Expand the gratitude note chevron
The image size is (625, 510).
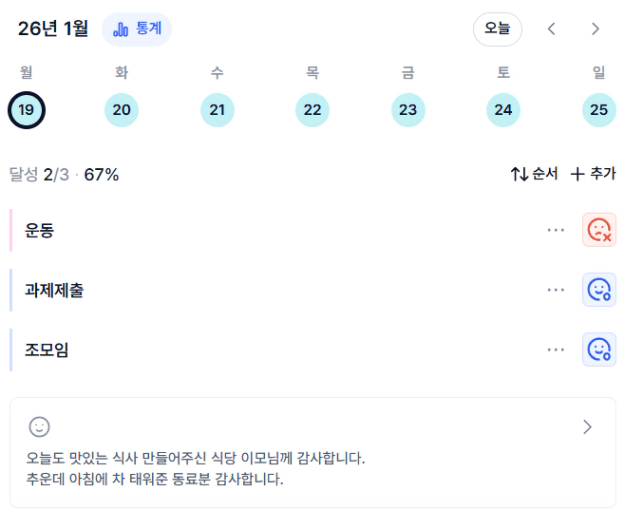tap(587, 427)
